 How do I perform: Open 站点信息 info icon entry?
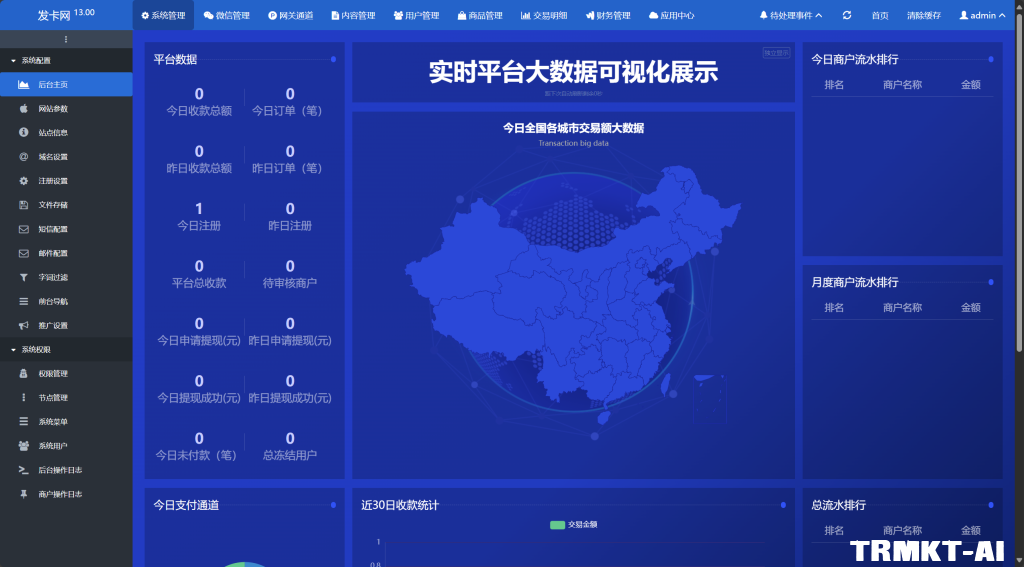(53, 132)
